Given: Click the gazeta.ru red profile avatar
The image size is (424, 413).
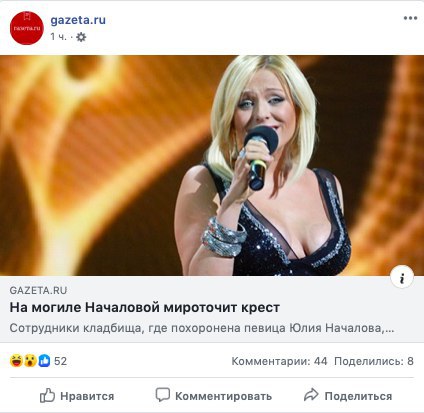Looking at the screenshot, I should (x=27, y=28).
